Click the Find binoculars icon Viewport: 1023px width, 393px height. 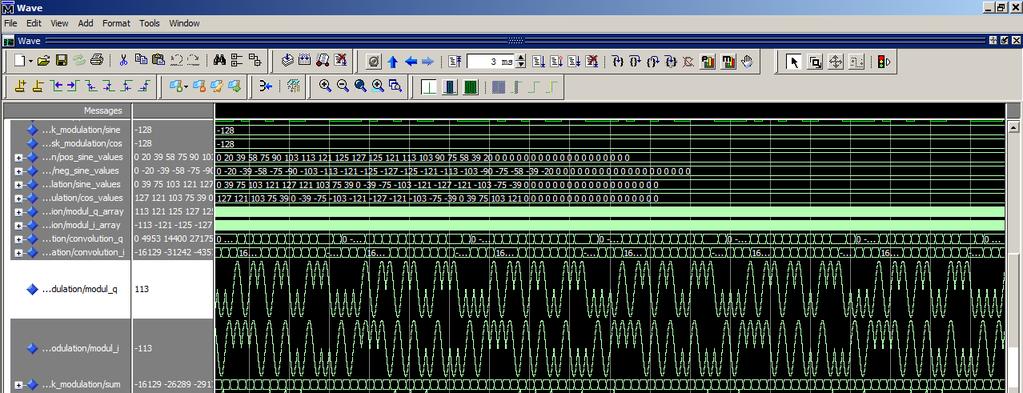(219, 61)
